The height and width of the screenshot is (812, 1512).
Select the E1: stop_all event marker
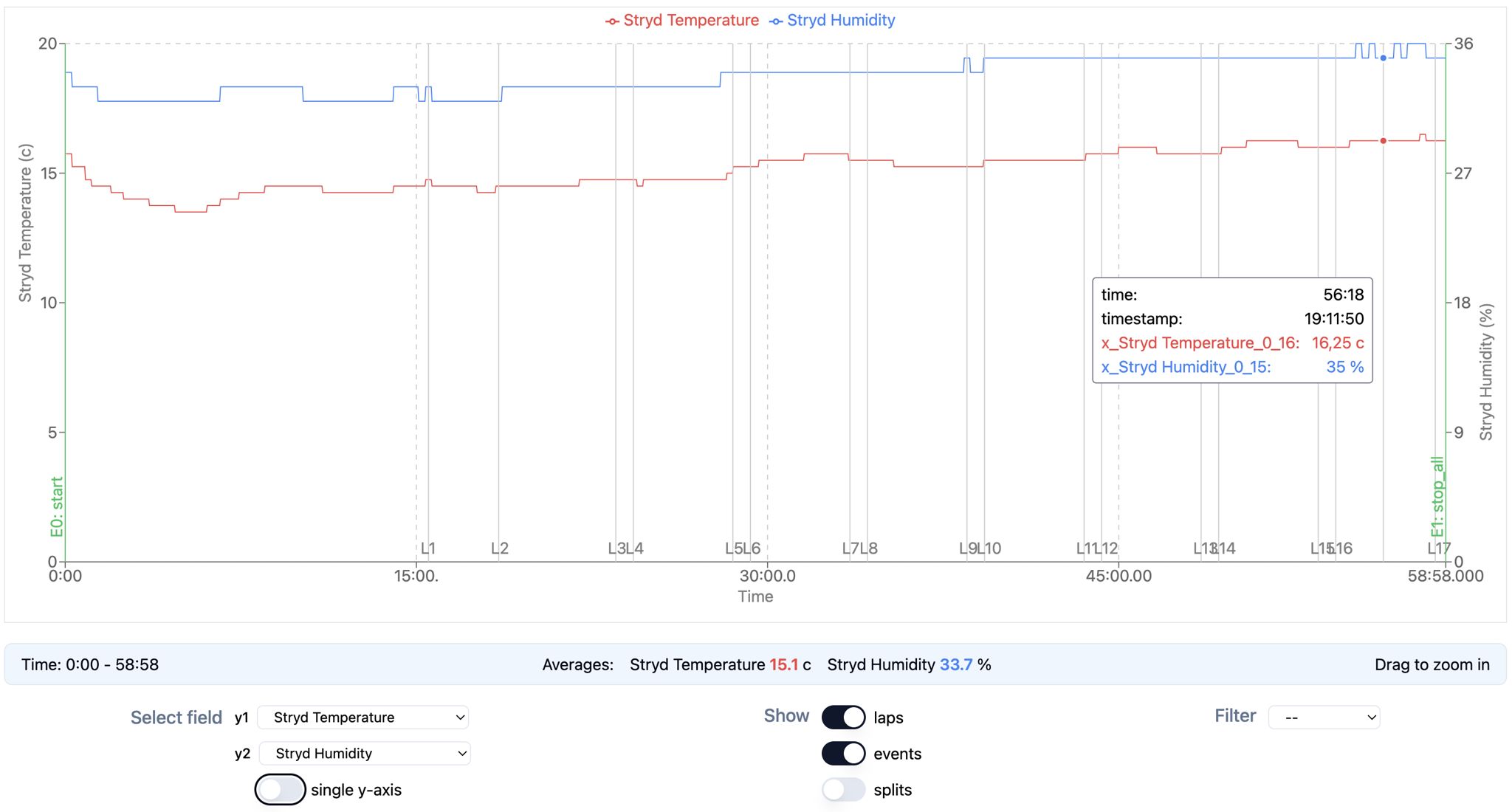pos(1437,497)
